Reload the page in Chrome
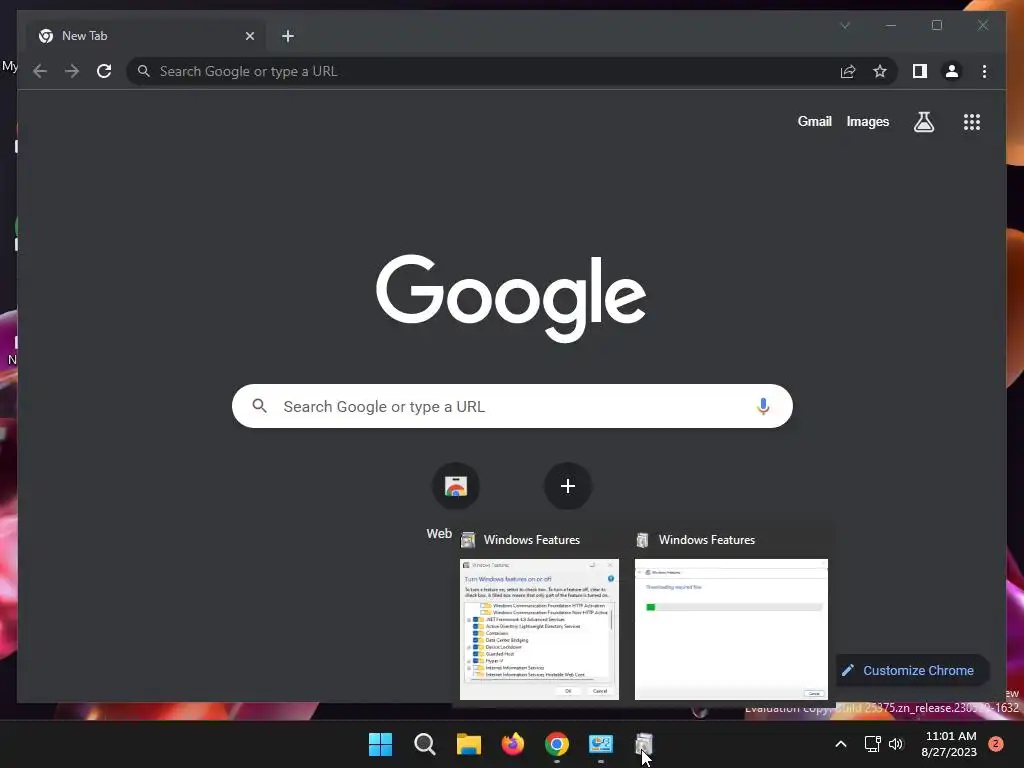Screen dimensions: 1024x768 click(x=104, y=71)
